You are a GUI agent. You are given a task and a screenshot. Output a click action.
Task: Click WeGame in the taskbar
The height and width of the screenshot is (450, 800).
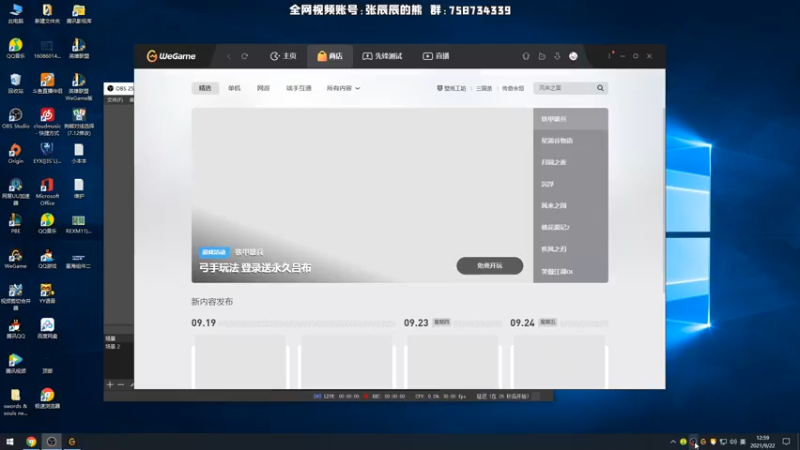click(72, 442)
